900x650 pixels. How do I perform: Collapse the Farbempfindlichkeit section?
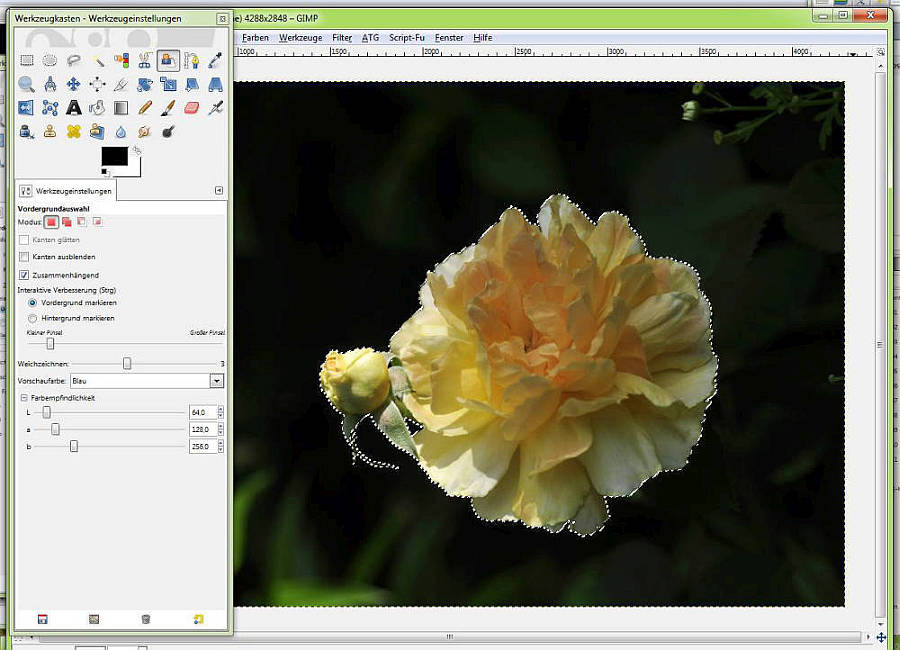(x=22, y=398)
